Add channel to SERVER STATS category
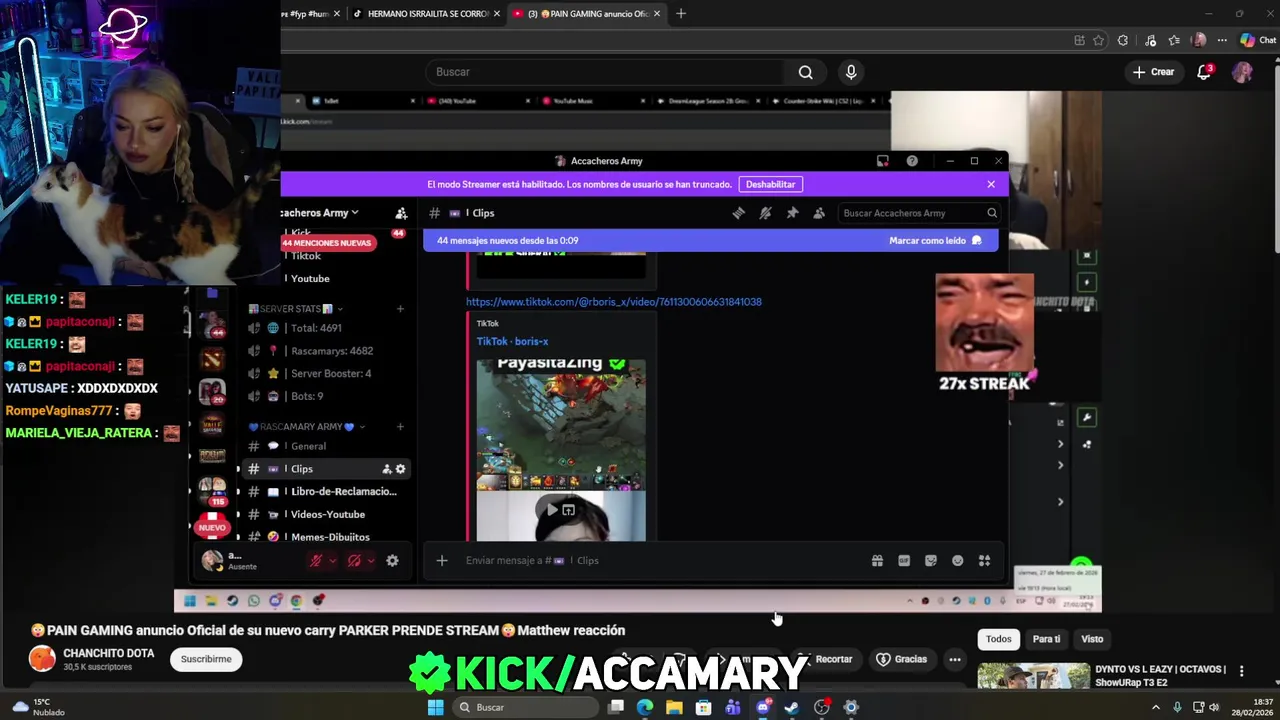Screen dimensions: 1280x720 [x=400, y=309]
